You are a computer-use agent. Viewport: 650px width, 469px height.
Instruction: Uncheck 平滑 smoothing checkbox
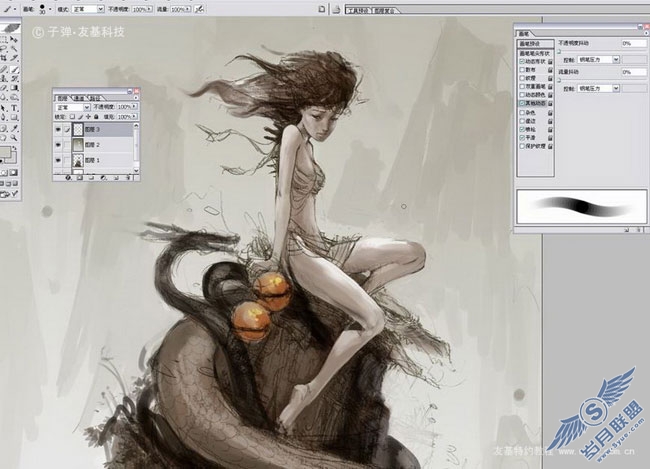click(522, 137)
